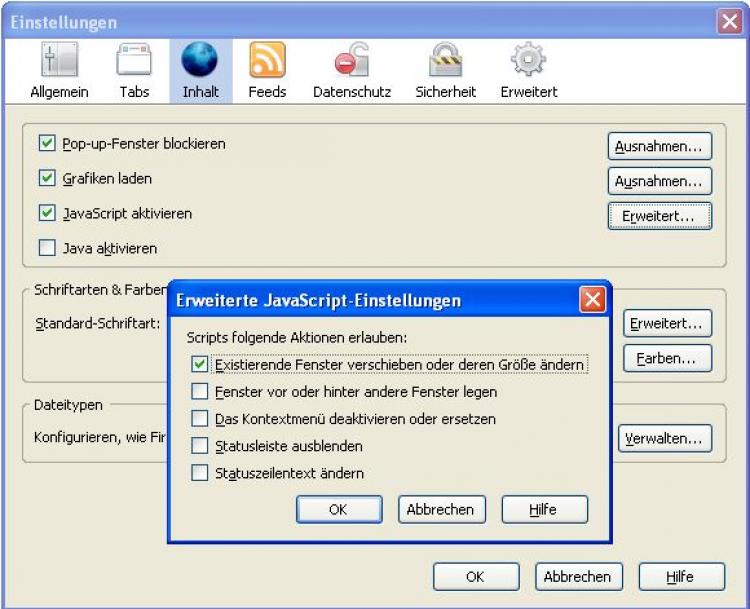Toggle Statusleiste ausblenden checkbox
The width and height of the screenshot is (750, 609).
pyautogui.click(x=200, y=446)
